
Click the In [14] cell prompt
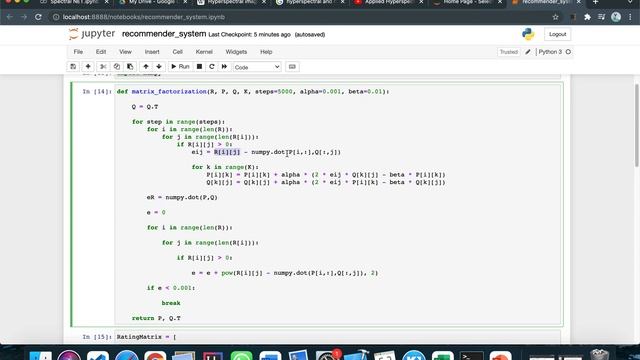pyautogui.click(x=97, y=92)
